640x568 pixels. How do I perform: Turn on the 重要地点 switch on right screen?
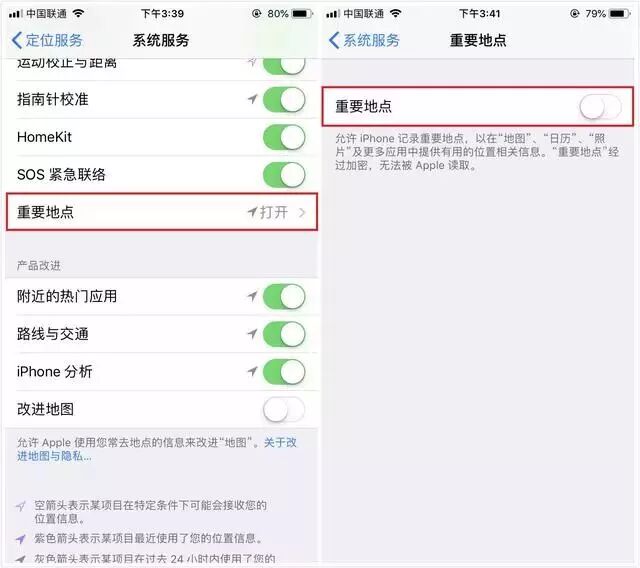click(x=600, y=107)
